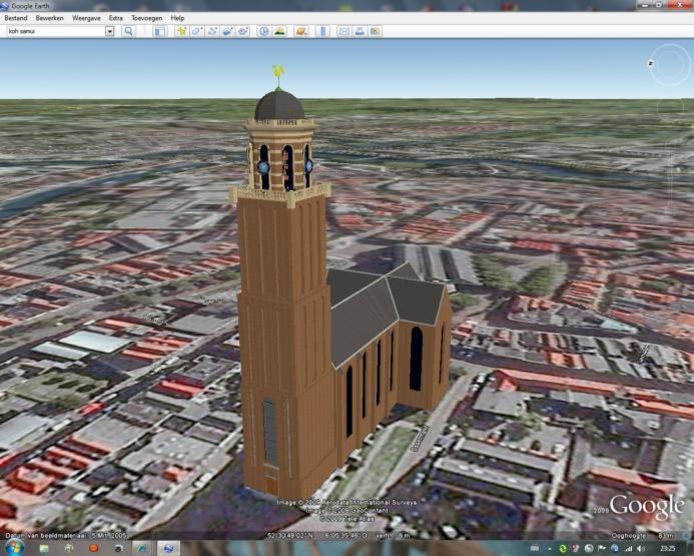This screenshot has width=694, height=556.
Task: Toggle sunlight across landscape icon
Action: click(280, 31)
